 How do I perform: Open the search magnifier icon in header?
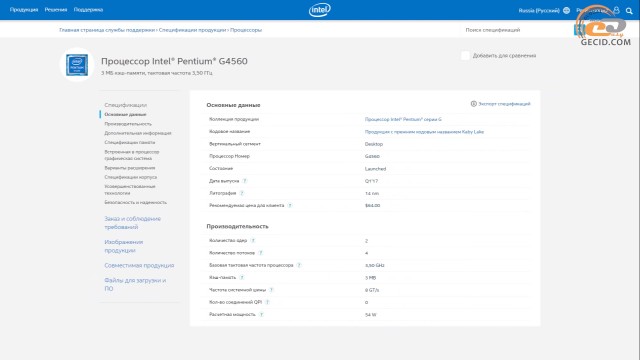[629, 11]
